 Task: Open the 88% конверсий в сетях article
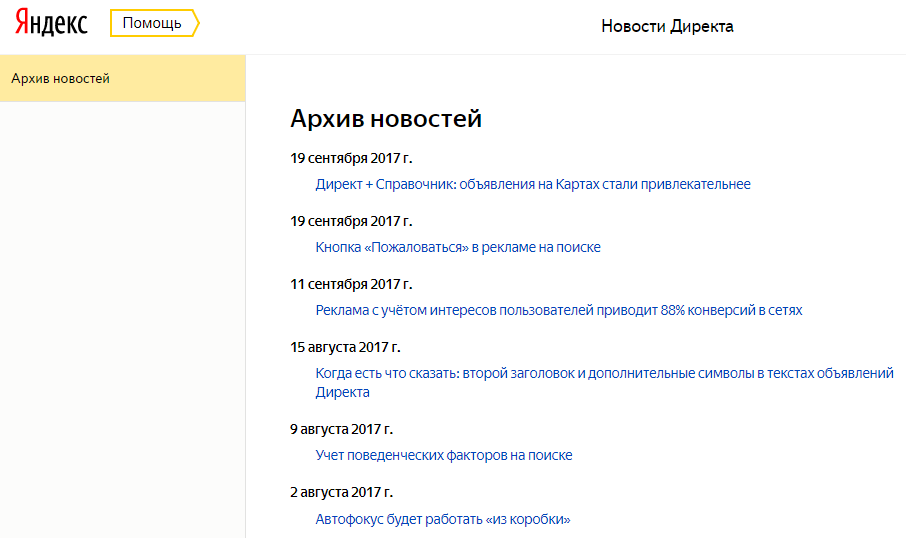click(559, 310)
